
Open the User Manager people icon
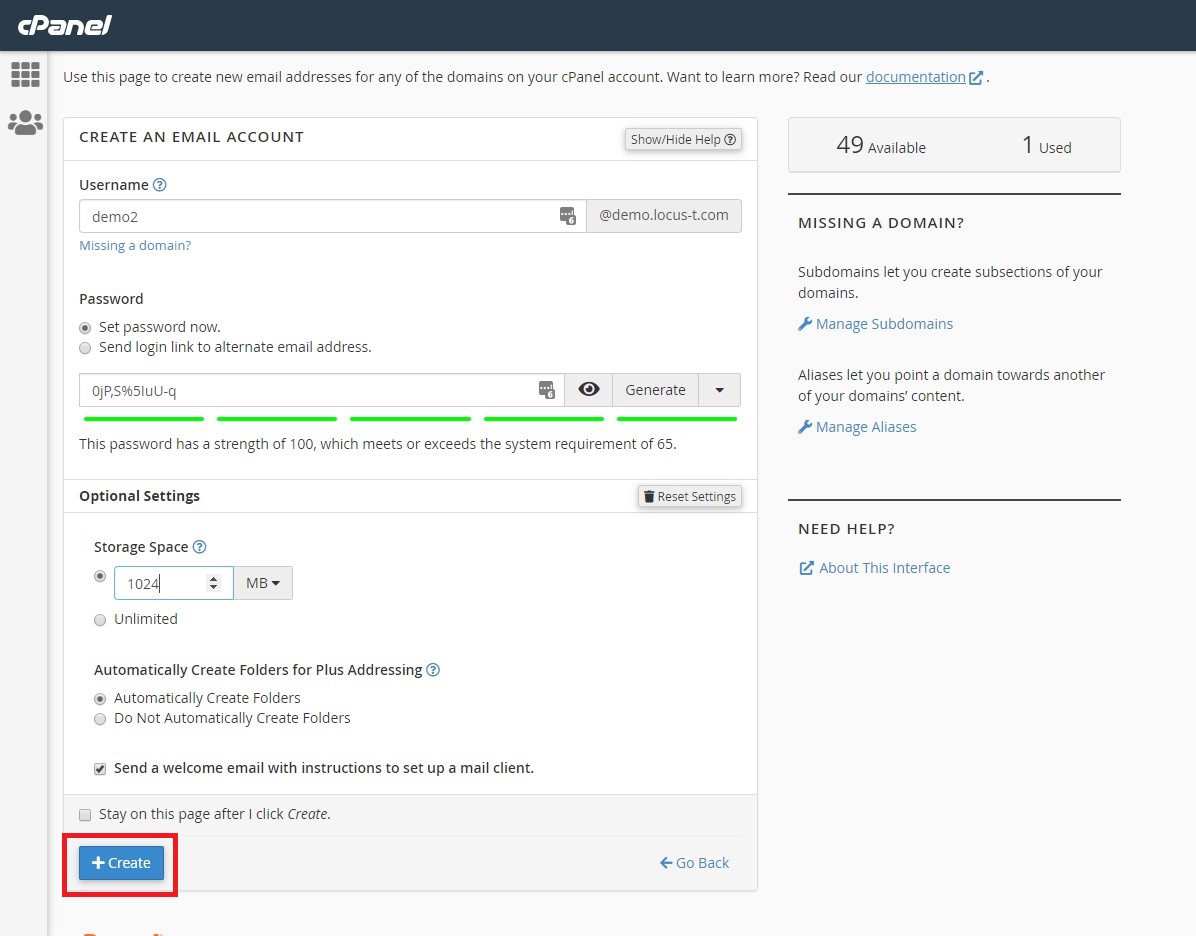pos(25,123)
